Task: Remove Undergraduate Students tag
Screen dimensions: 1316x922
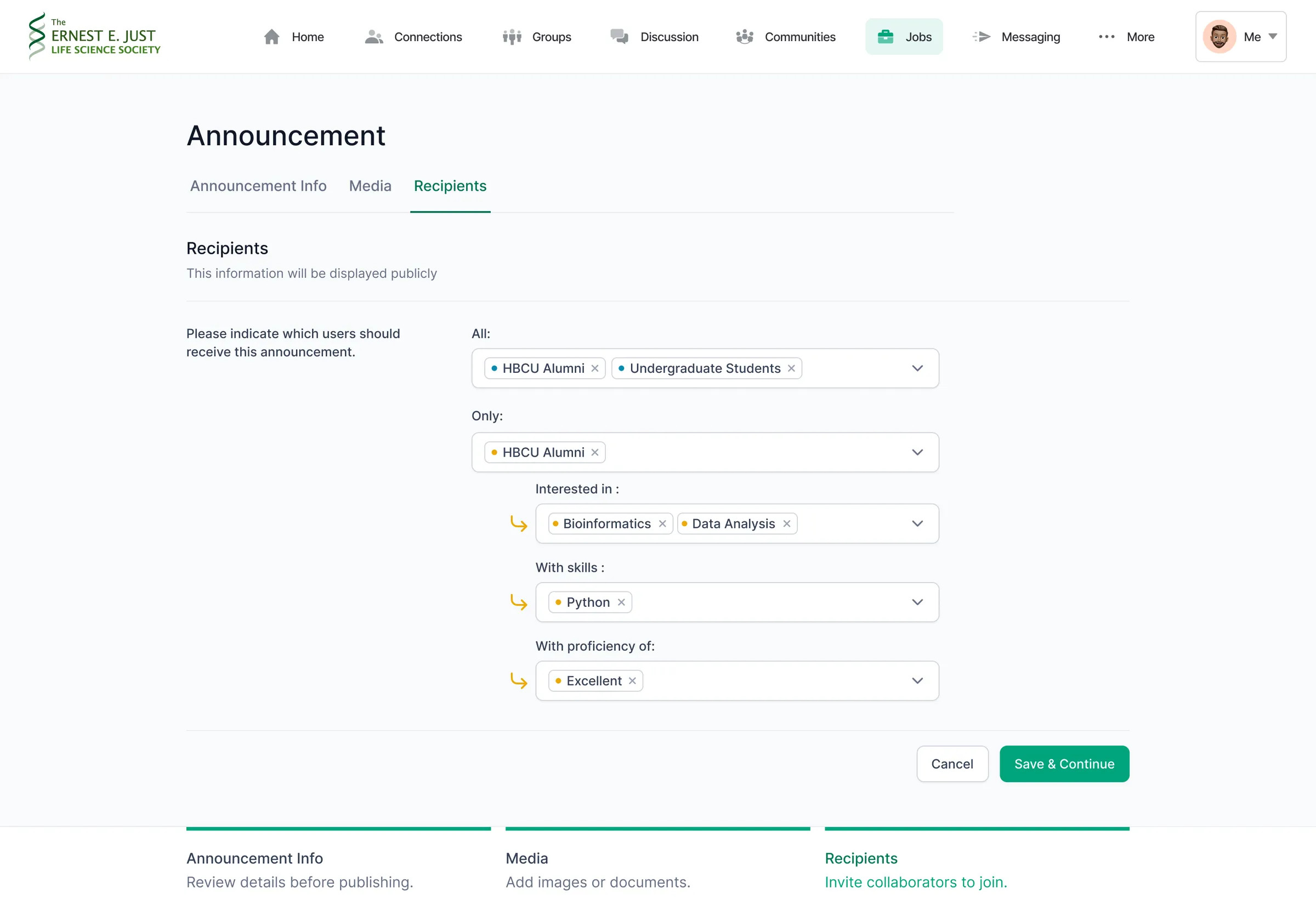Action: click(791, 368)
